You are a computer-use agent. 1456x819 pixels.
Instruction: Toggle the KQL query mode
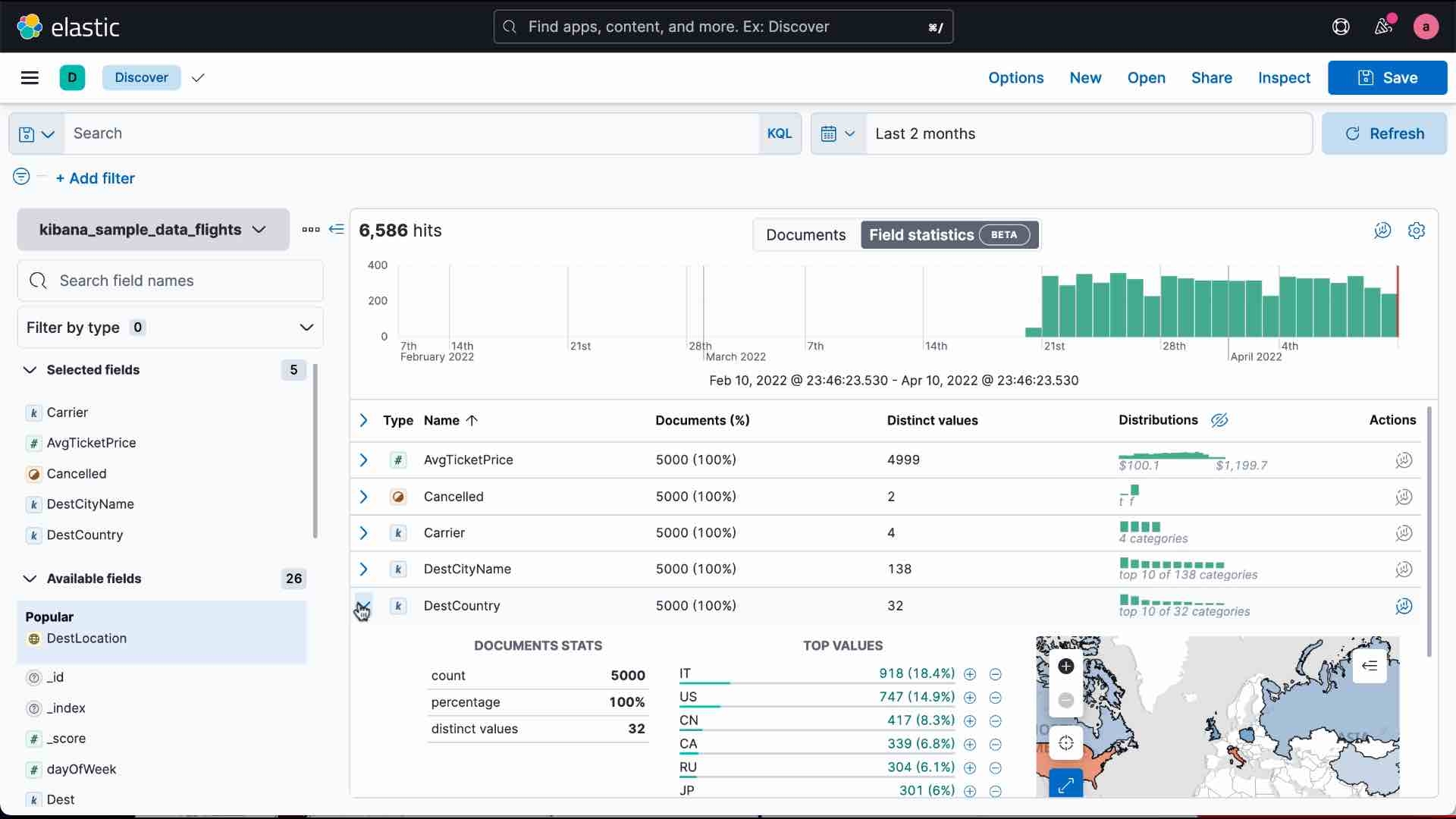779,133
